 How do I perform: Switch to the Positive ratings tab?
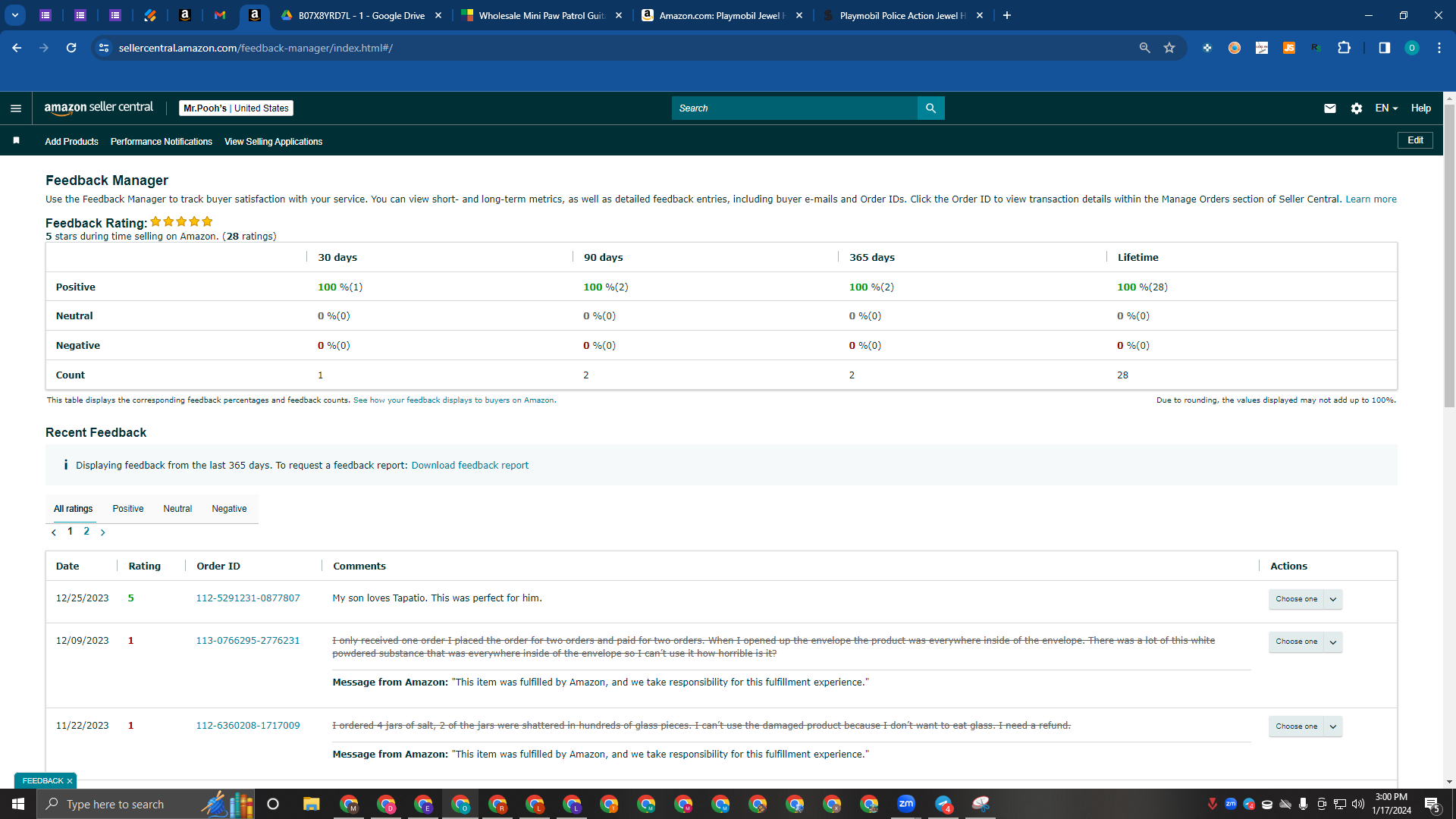(128, 509)
